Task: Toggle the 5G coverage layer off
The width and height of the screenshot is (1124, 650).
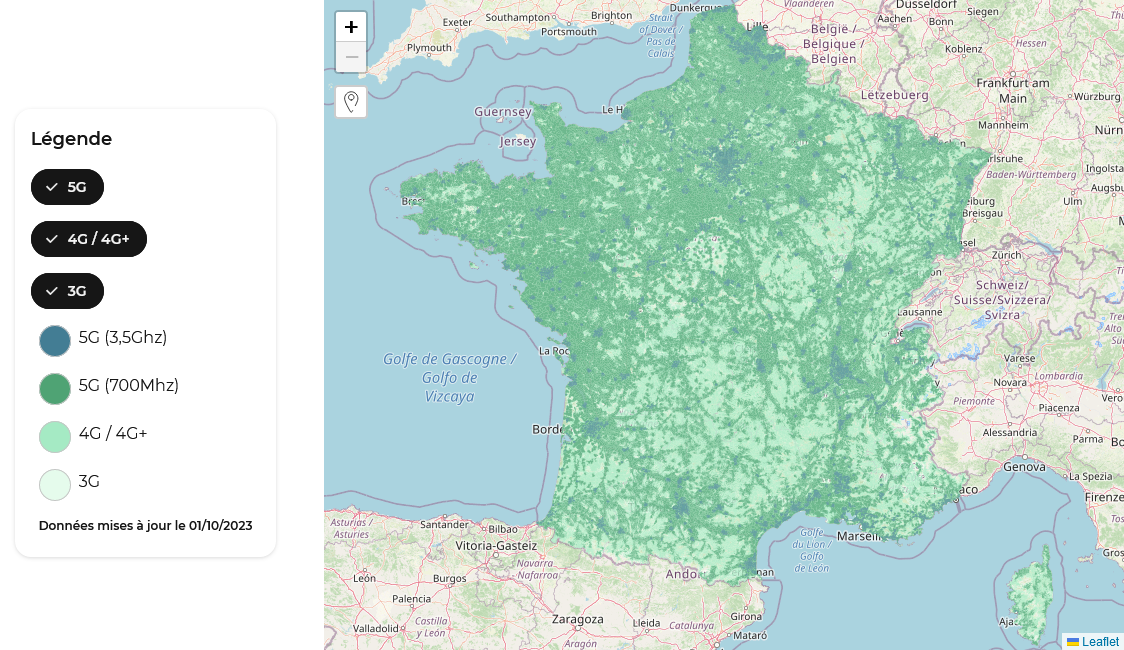Action: pos(67,187)
